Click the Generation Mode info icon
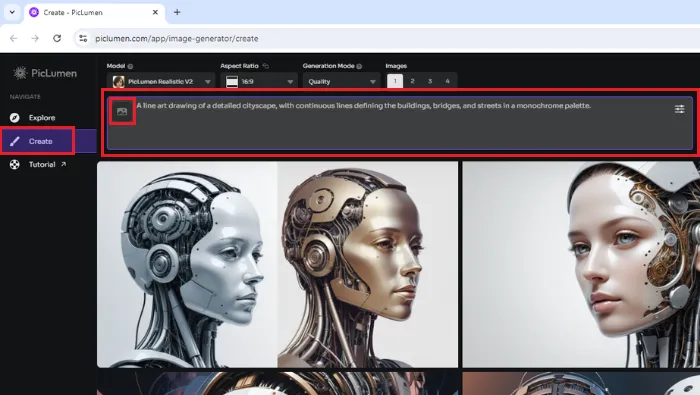Viewport: 700px width, 395px height. pos(359,66)
